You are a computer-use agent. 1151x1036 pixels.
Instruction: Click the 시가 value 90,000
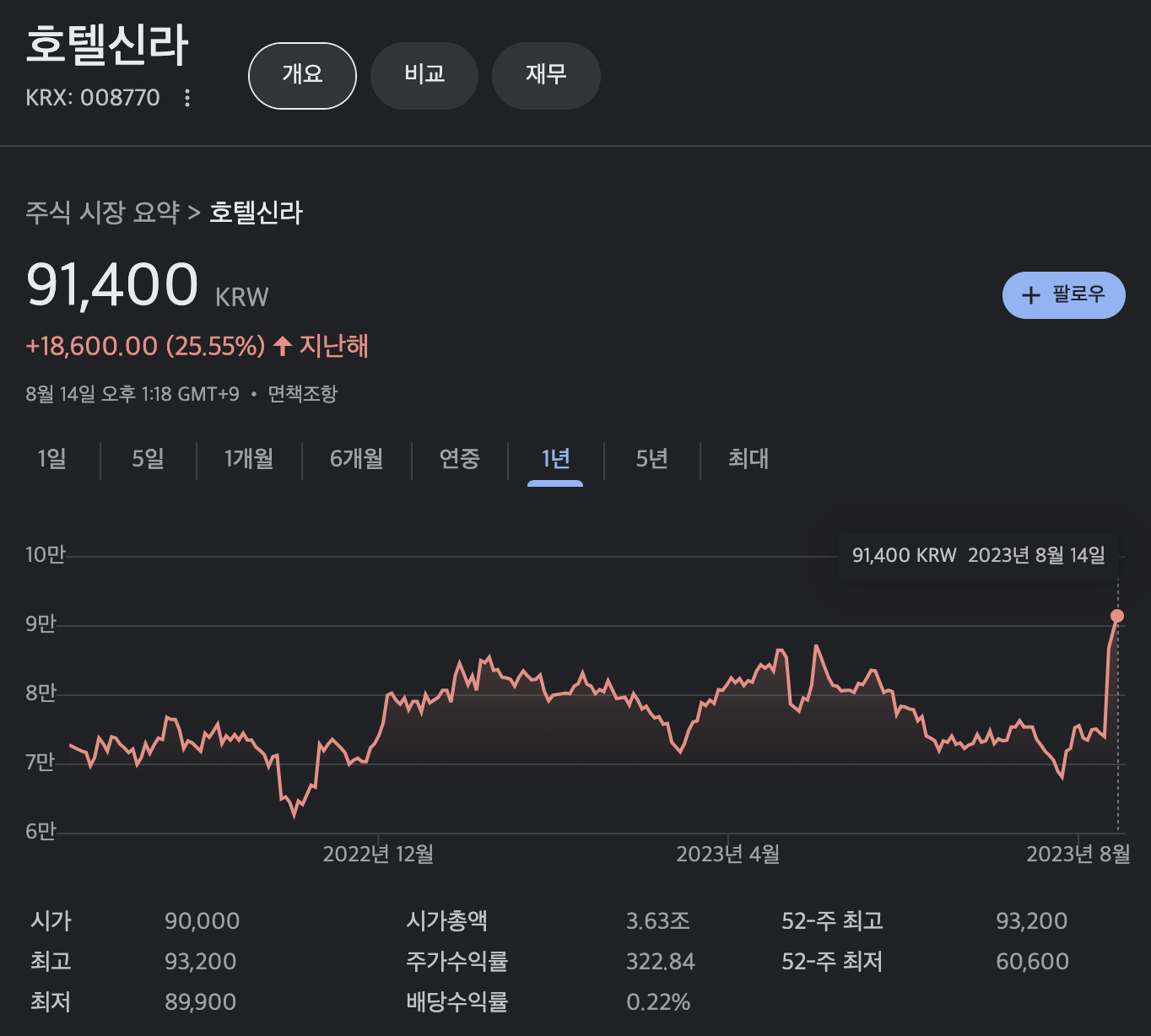coord(202,920)
